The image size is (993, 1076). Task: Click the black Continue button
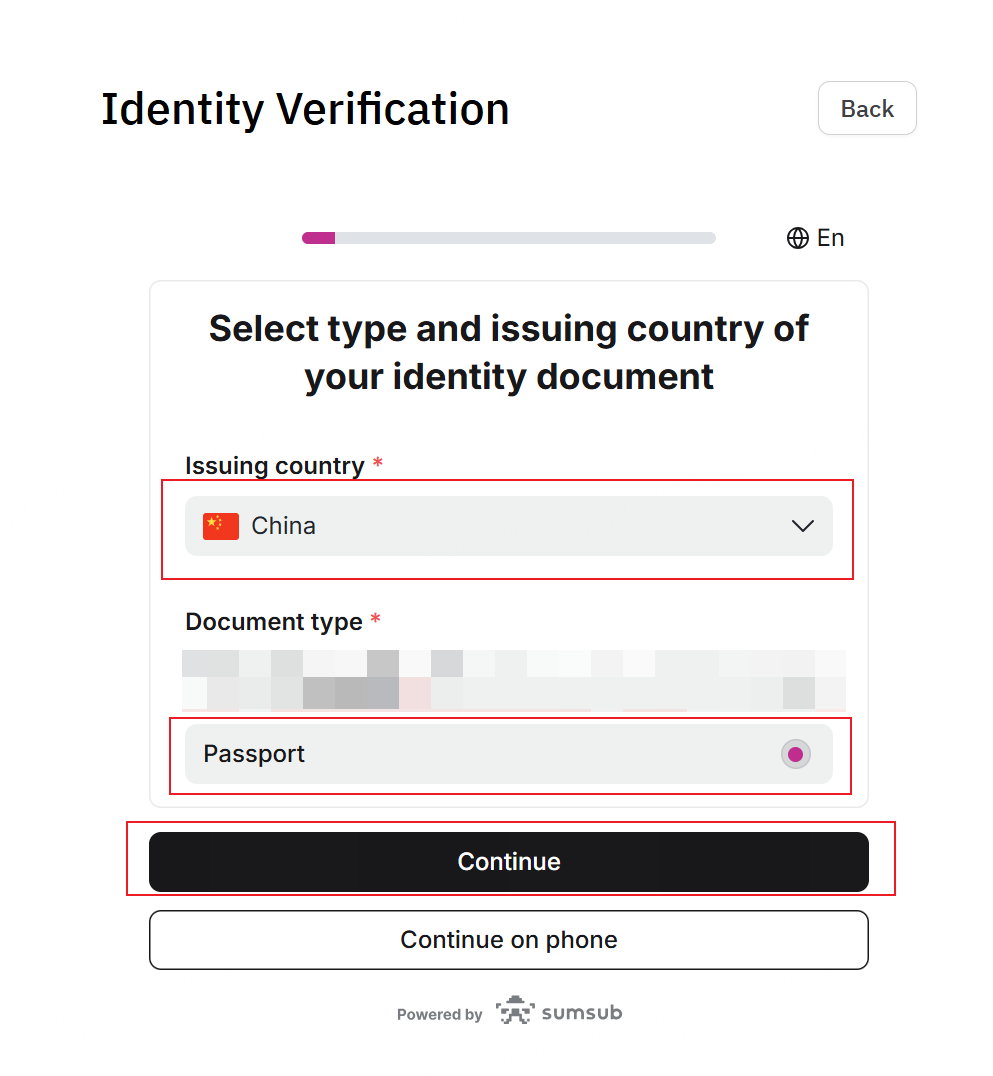coord(509,862)
